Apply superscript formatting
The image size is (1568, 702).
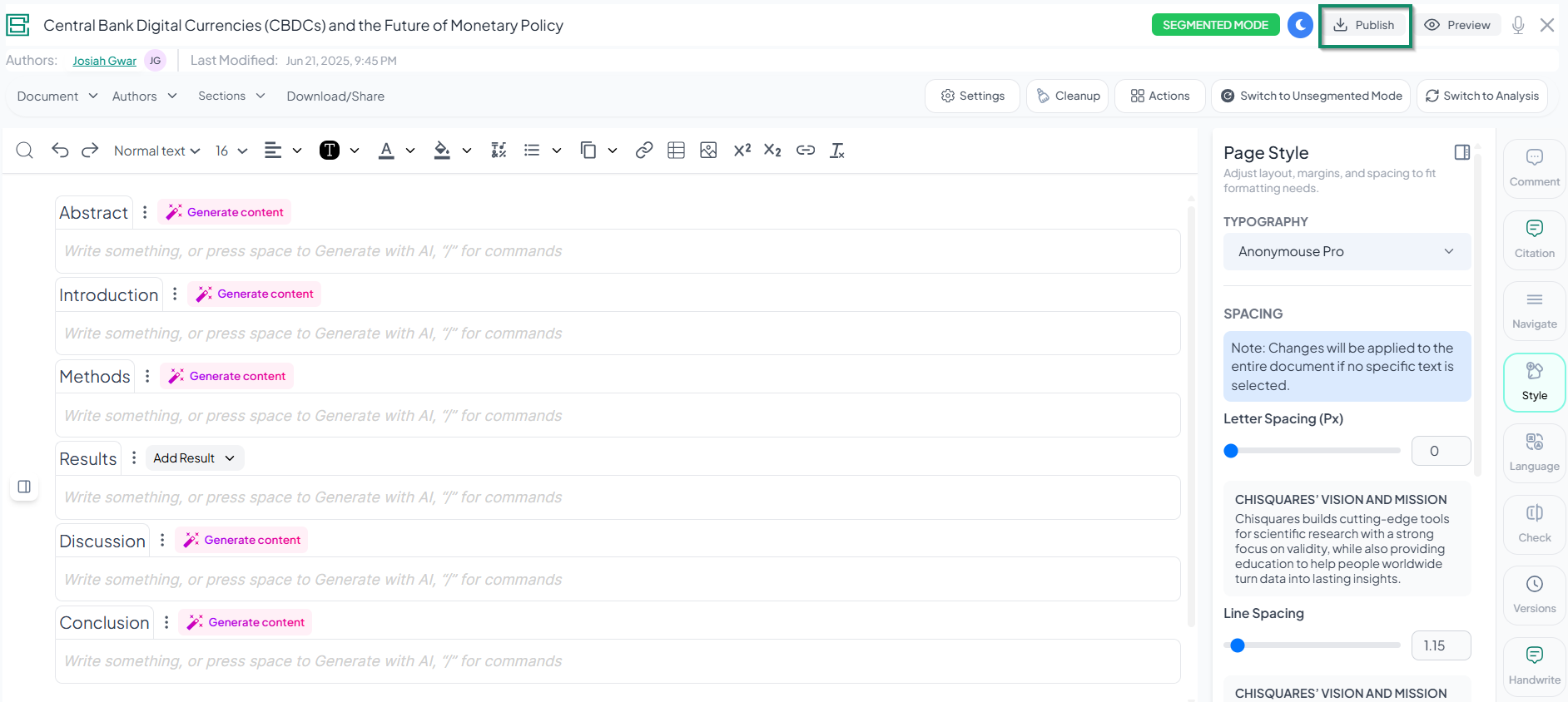742,151
